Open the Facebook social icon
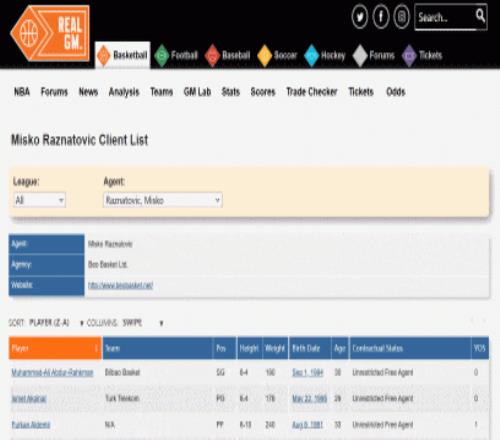This screenshot has height=440, width=500. pos(381,16)
